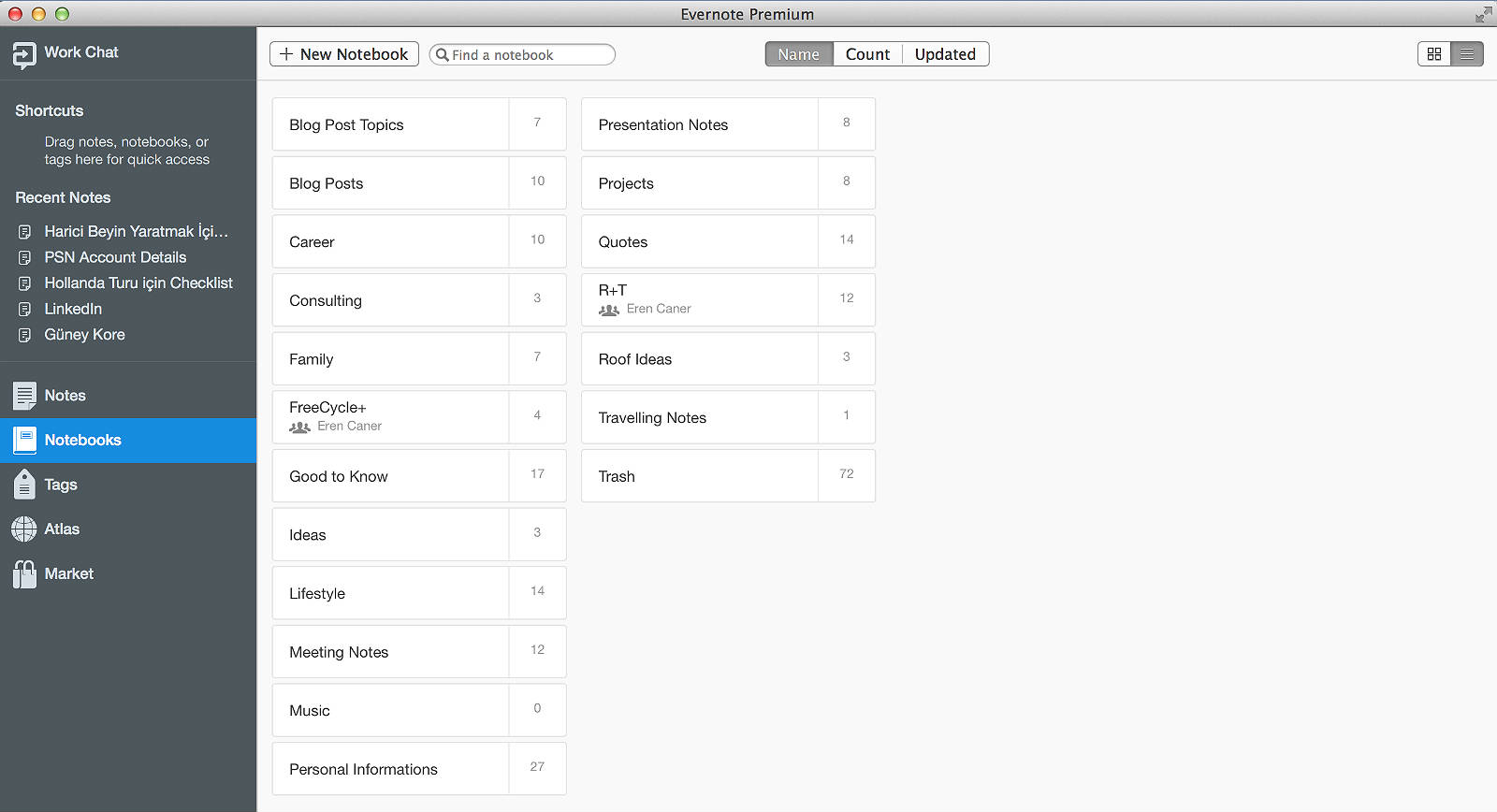
Task: Sort notebooks by Updated
Action: (945, 54)
